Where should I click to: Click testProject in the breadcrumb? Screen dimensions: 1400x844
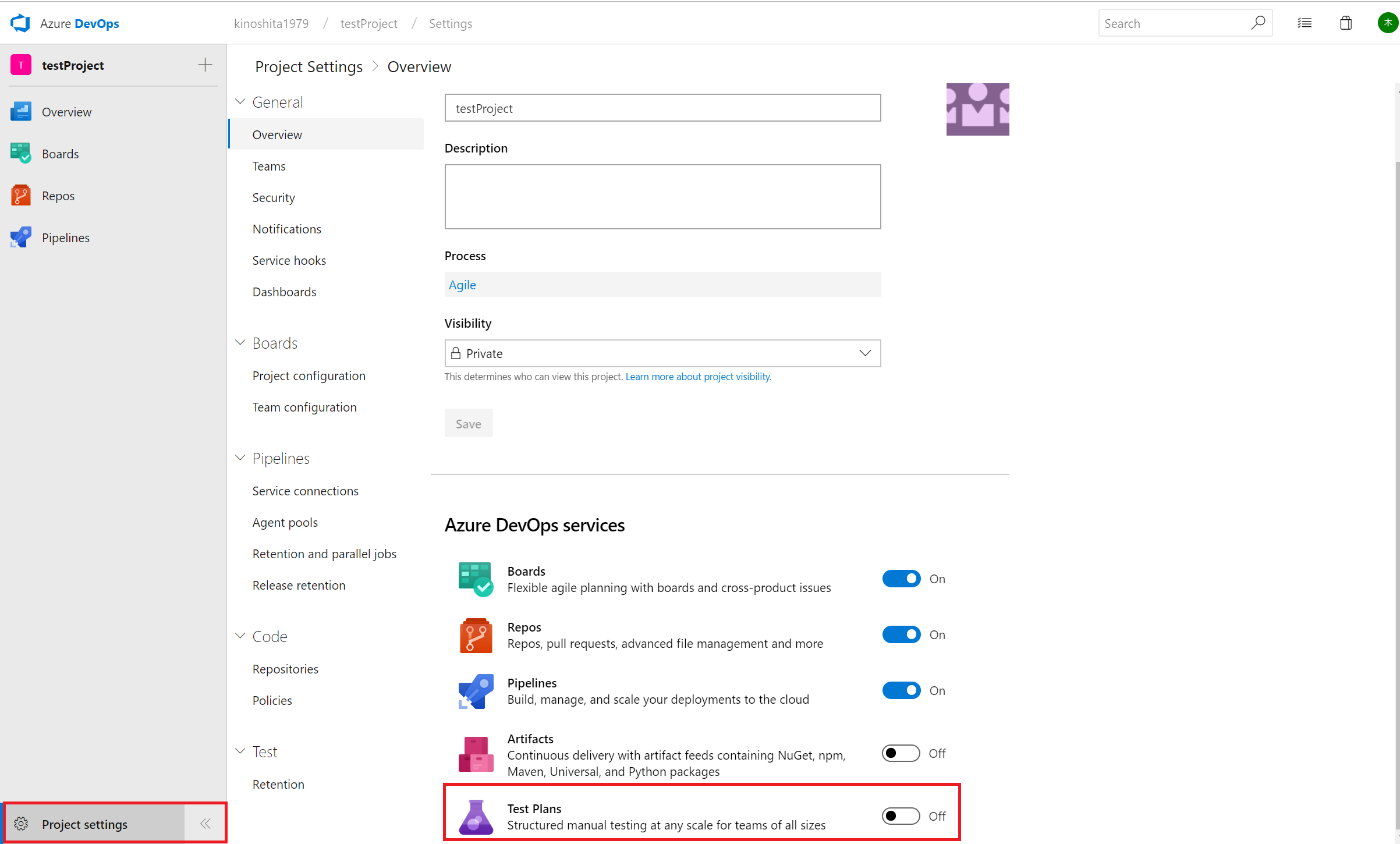tap(368, 23)
